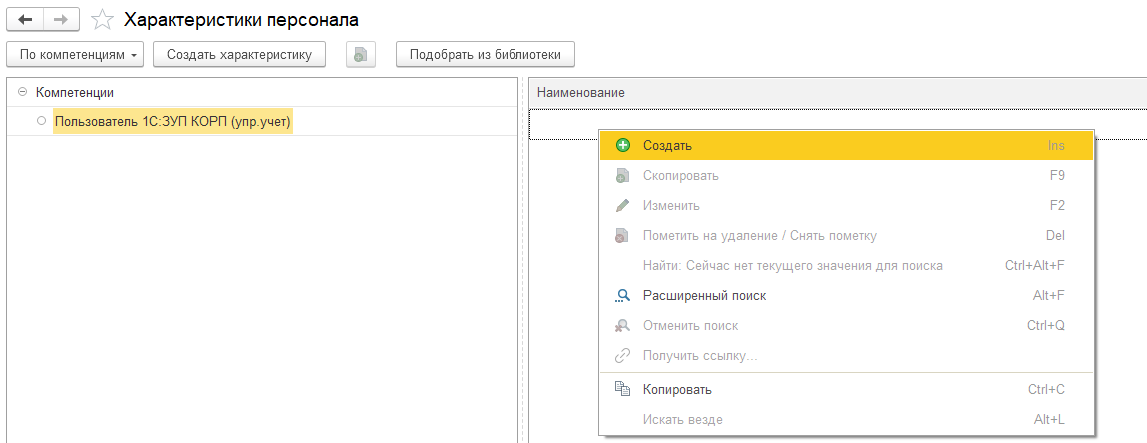Open the По компетенциям dropdown
1147x443 pixels.
coord(75,55)
